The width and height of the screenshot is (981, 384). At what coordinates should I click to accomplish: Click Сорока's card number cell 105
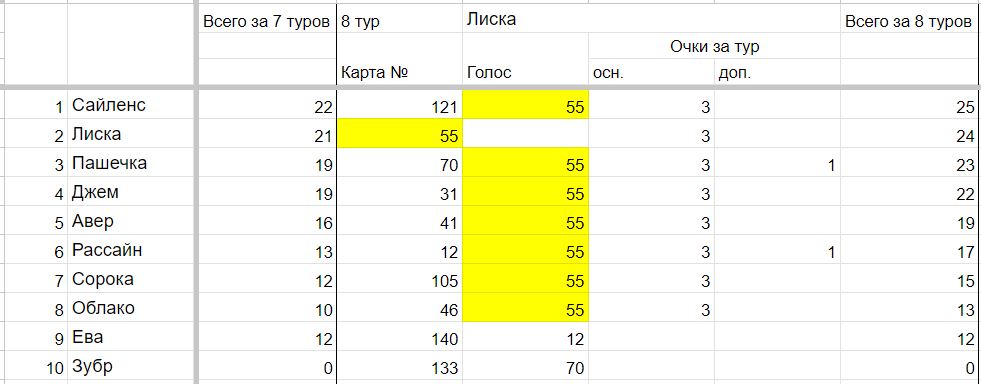tap(399, 280)
